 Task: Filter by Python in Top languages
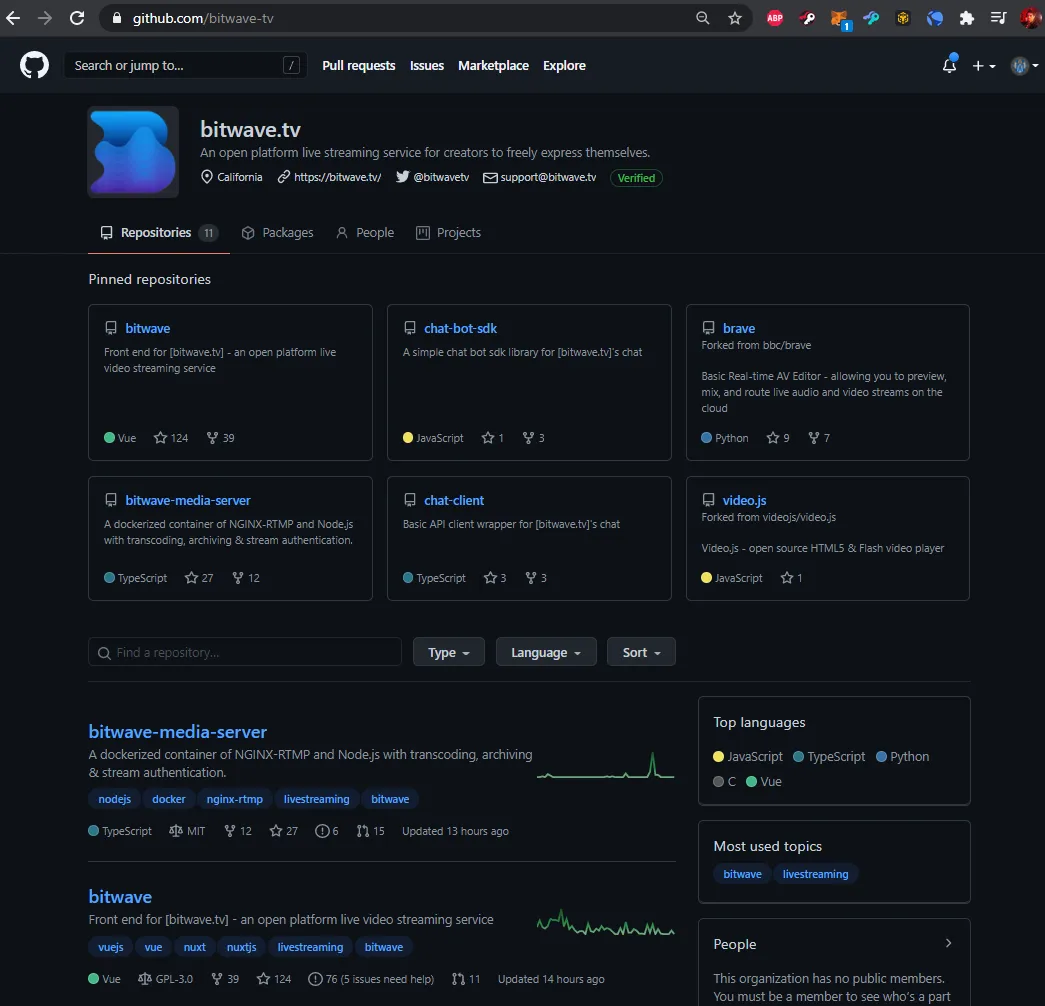click(x=902, y=757)
